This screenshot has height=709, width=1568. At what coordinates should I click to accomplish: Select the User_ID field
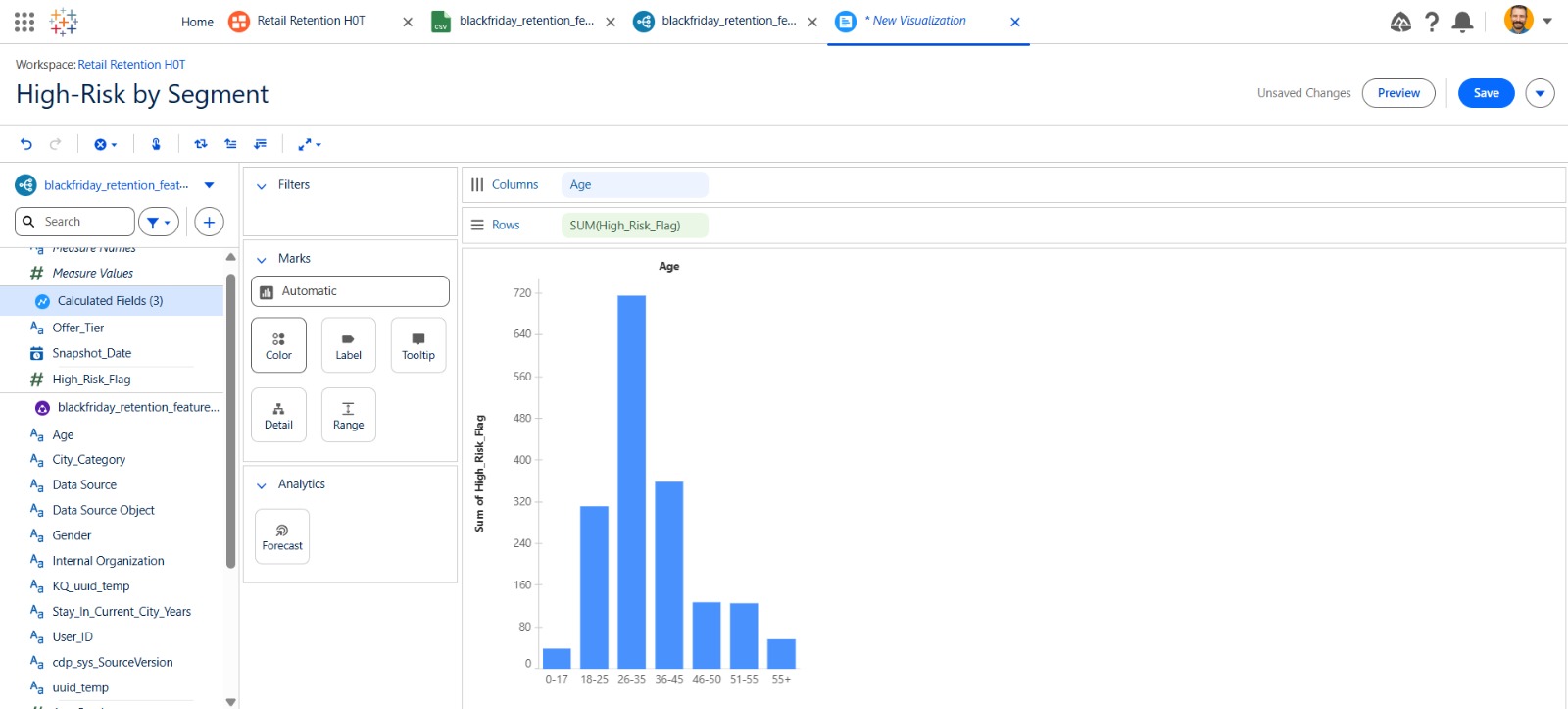point(73,637)
